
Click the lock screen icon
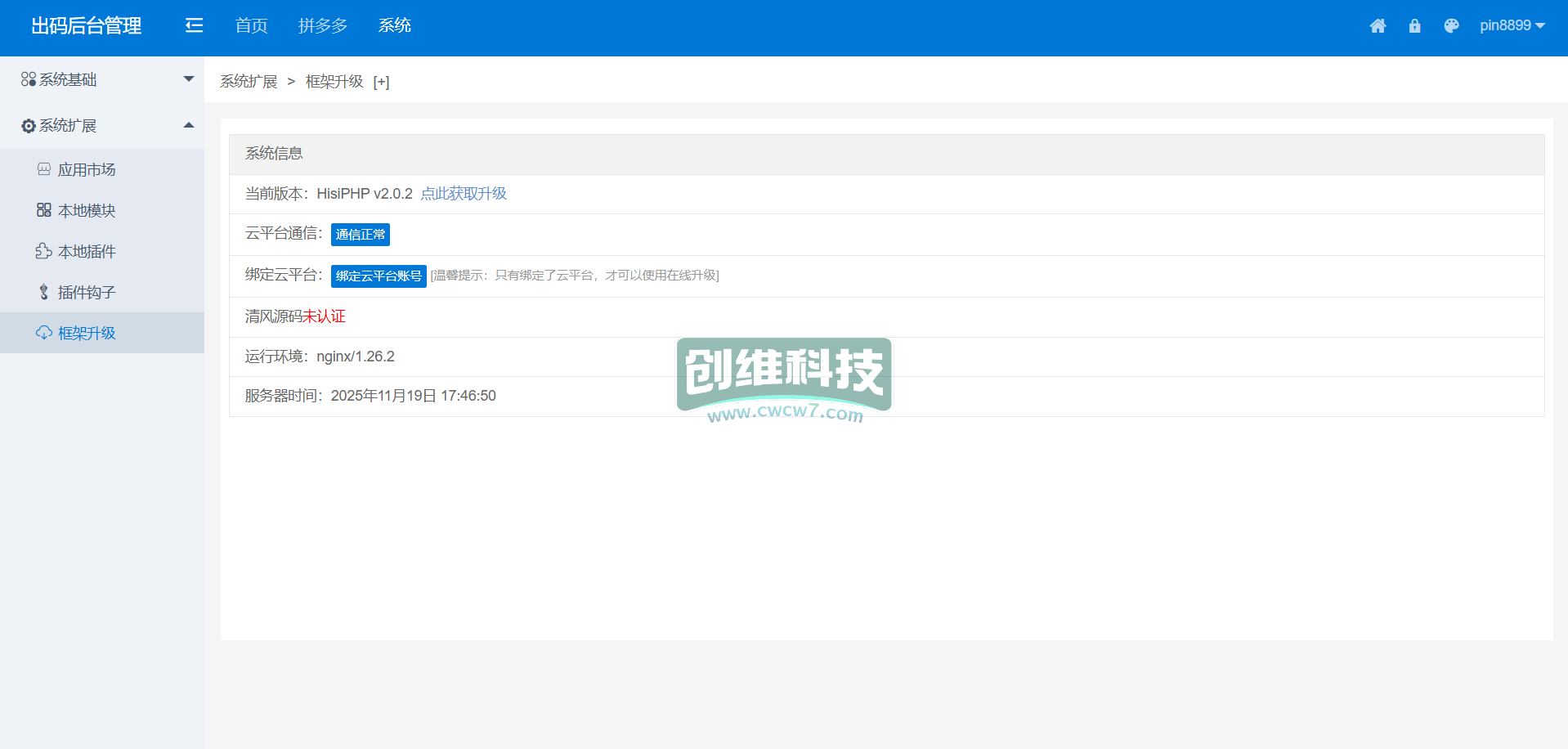click(x=1414, y=26)
